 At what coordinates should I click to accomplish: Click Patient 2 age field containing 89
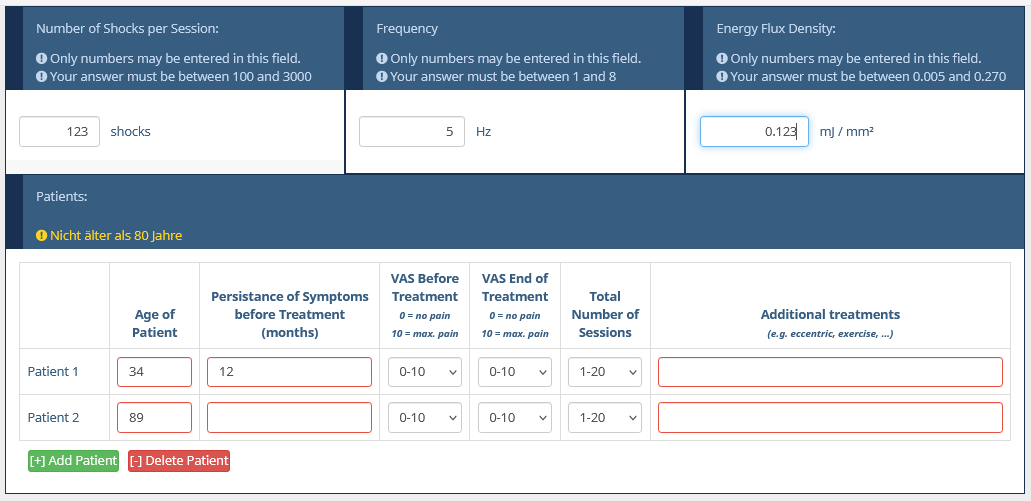click(154, 417)
